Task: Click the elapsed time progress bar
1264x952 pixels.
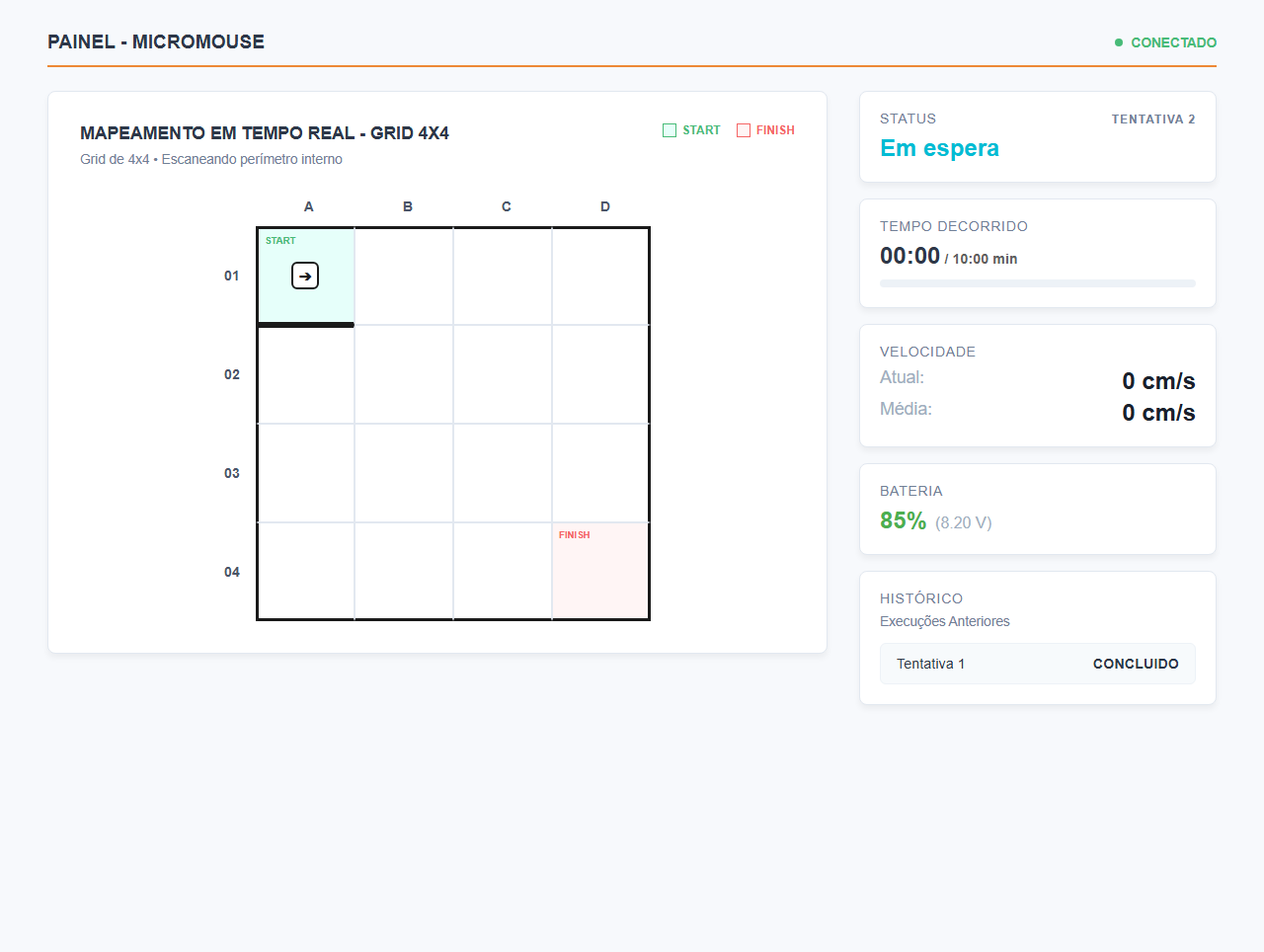Action: [1038, 283]
